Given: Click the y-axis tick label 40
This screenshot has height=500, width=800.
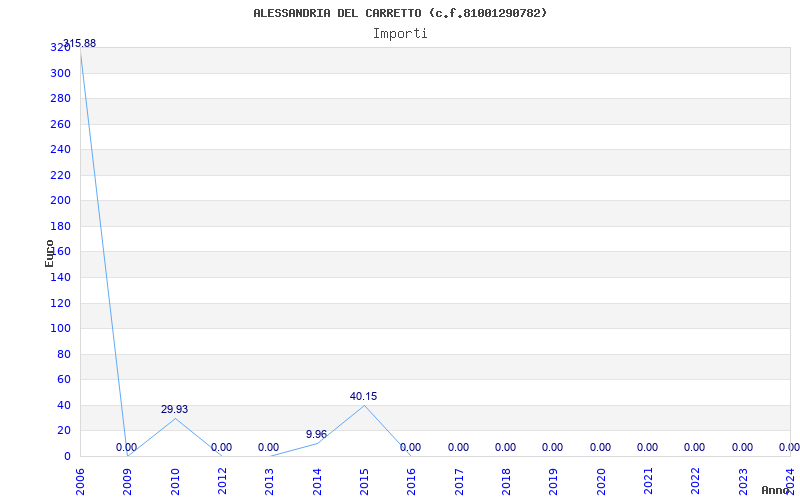Looking at the screenshot, I should 64,405.
